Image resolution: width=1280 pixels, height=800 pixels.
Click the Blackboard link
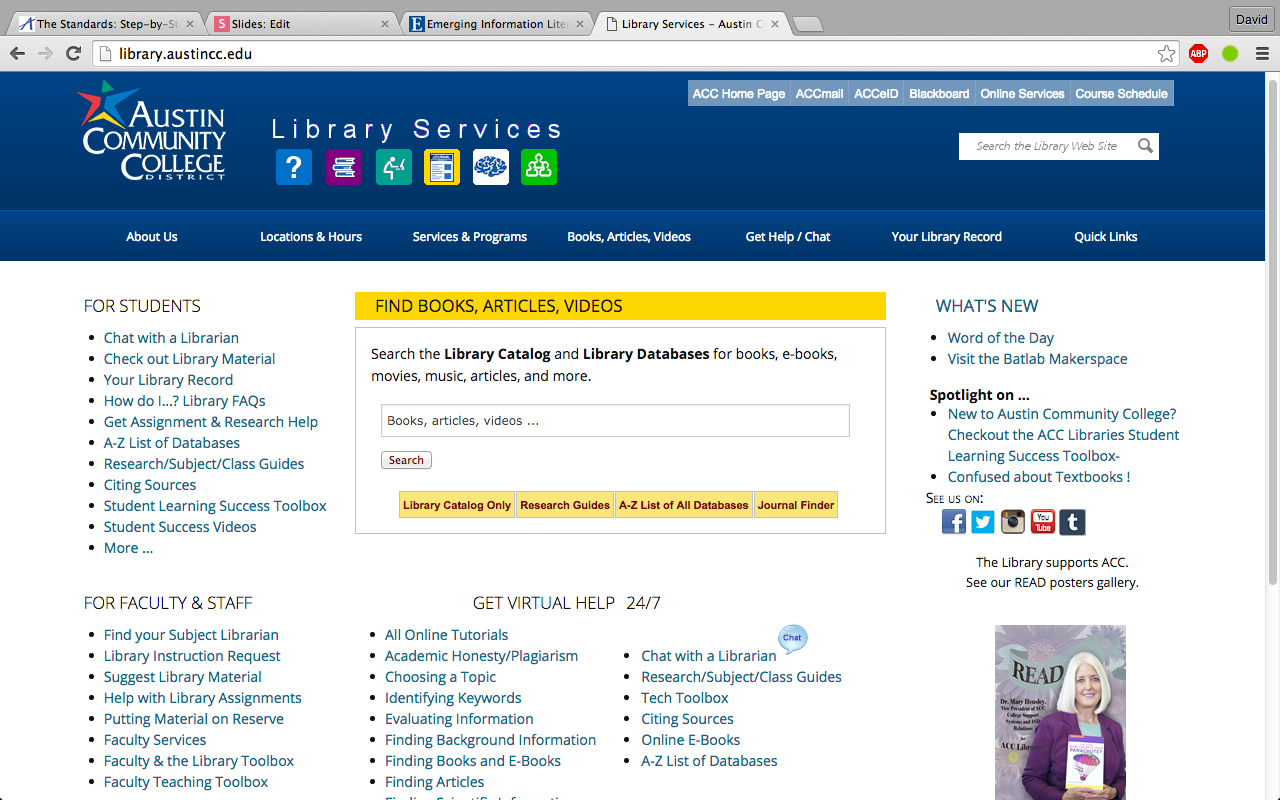coord(939,94)
